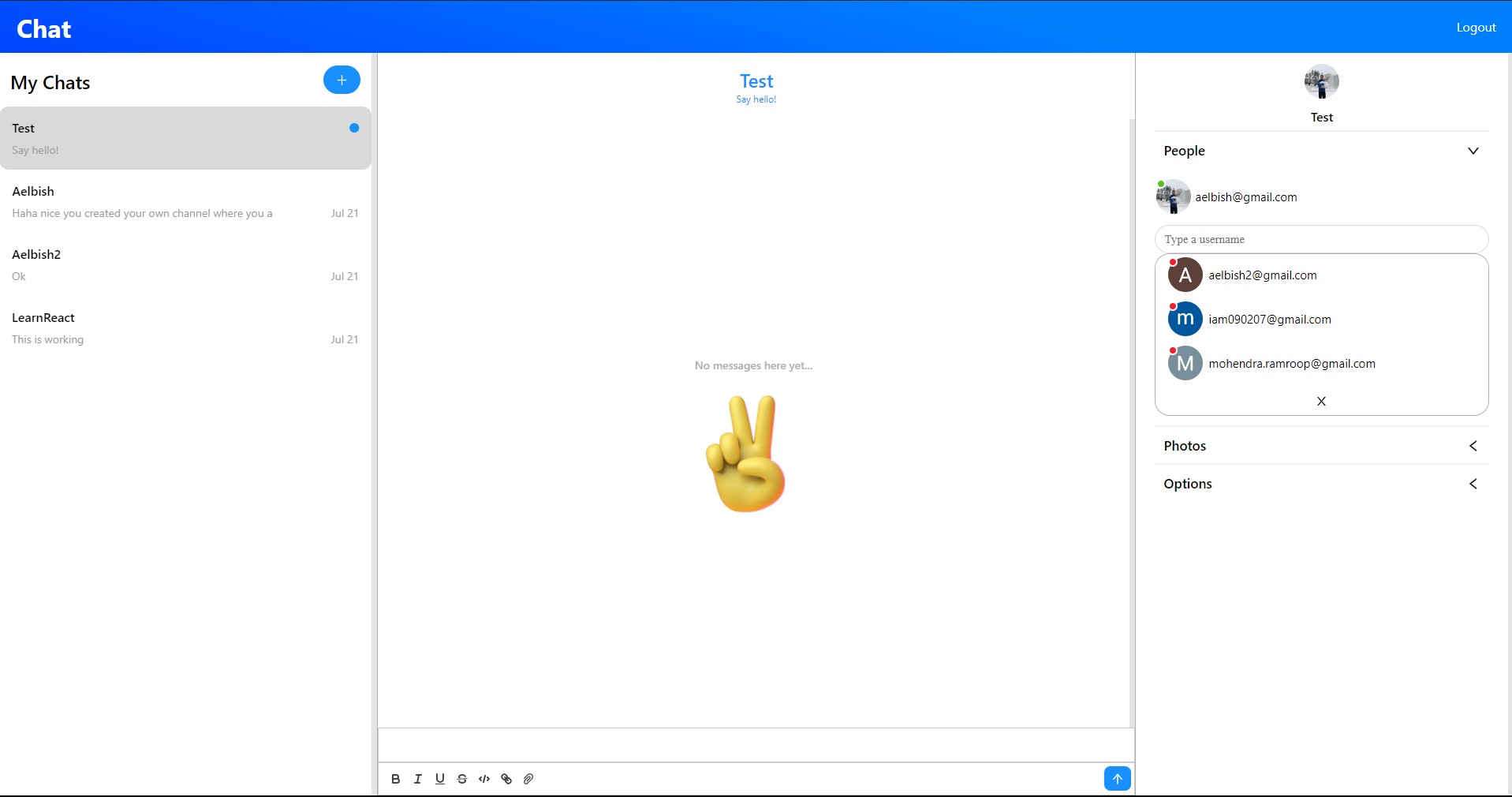1512x797 pixels.
Task: Click the Chat logo in header
Action: click(x=44, y=29)
